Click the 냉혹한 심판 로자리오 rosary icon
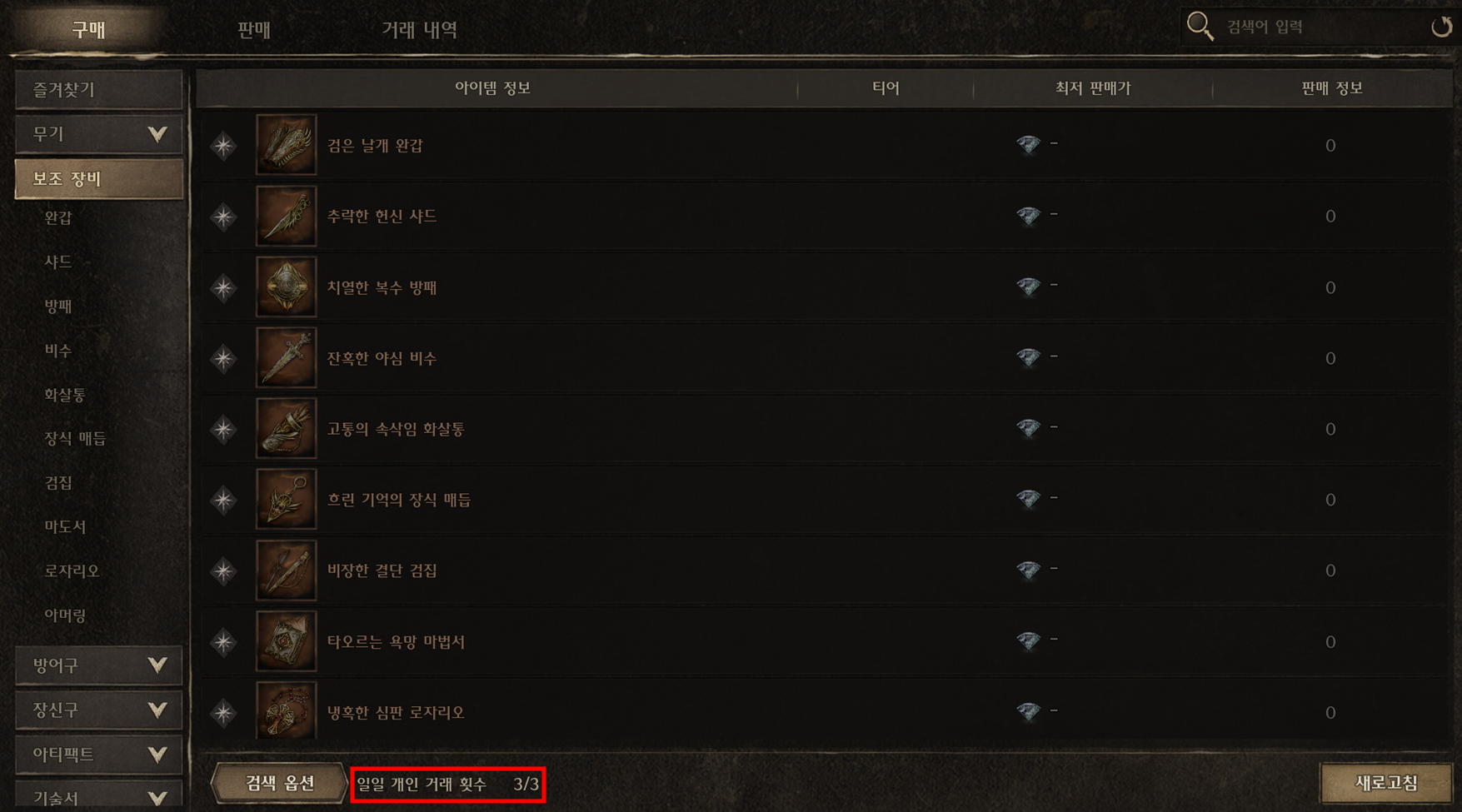 tap(286, 712)
